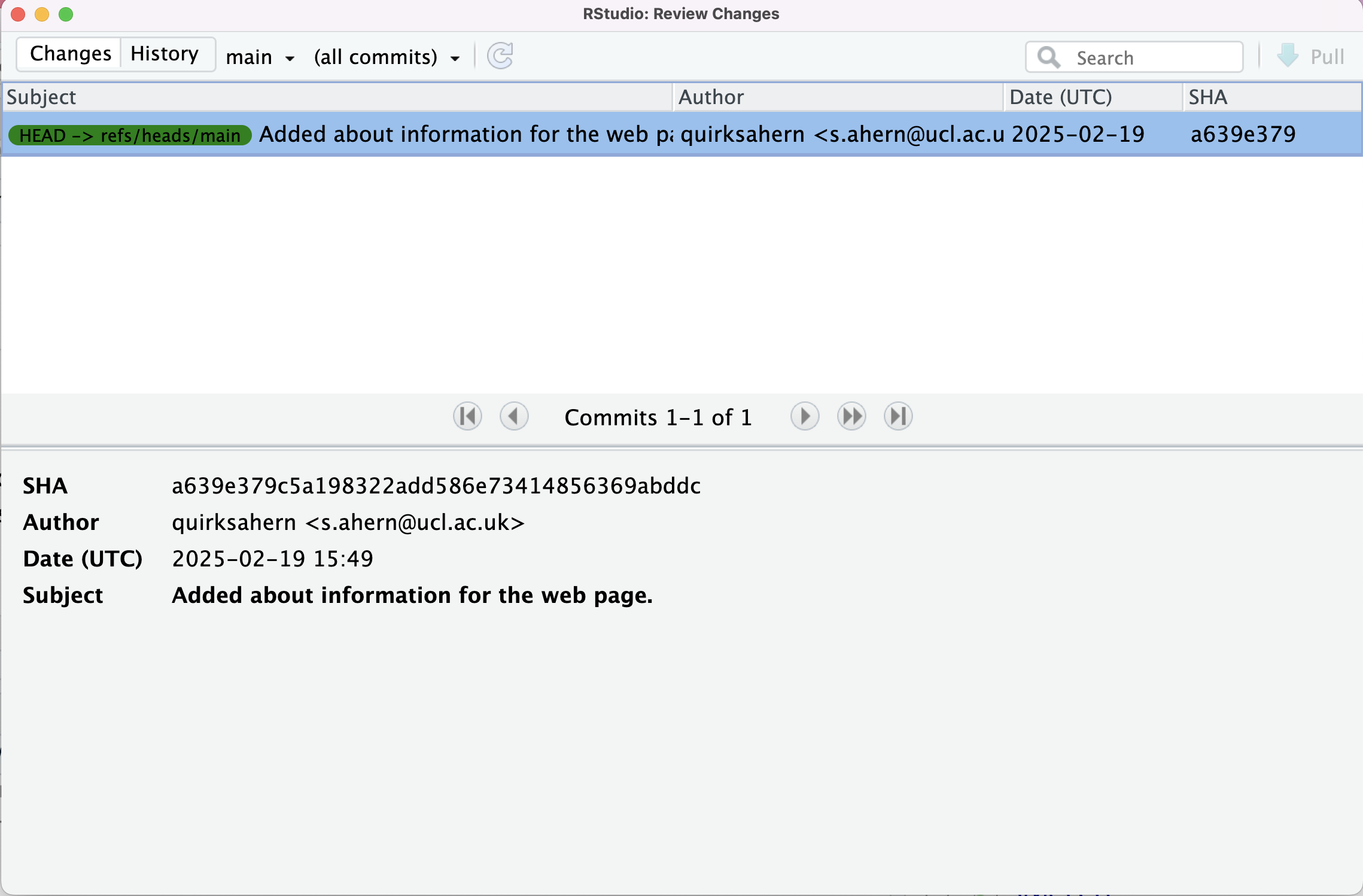Click the fast-forward commits icon

point(852,416)
